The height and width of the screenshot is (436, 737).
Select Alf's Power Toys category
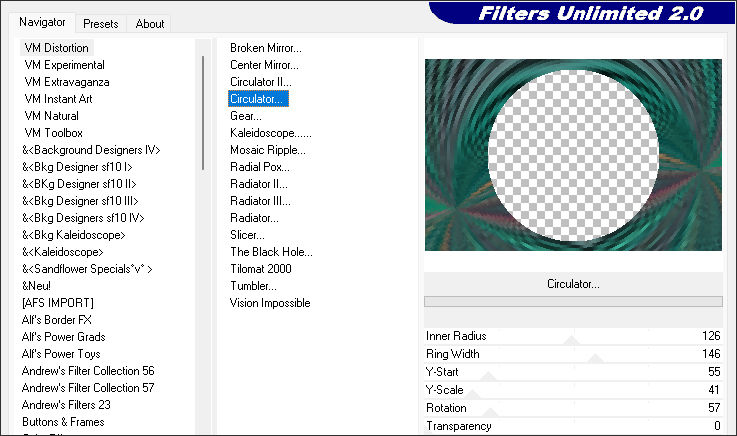click(x=61, y=354)
